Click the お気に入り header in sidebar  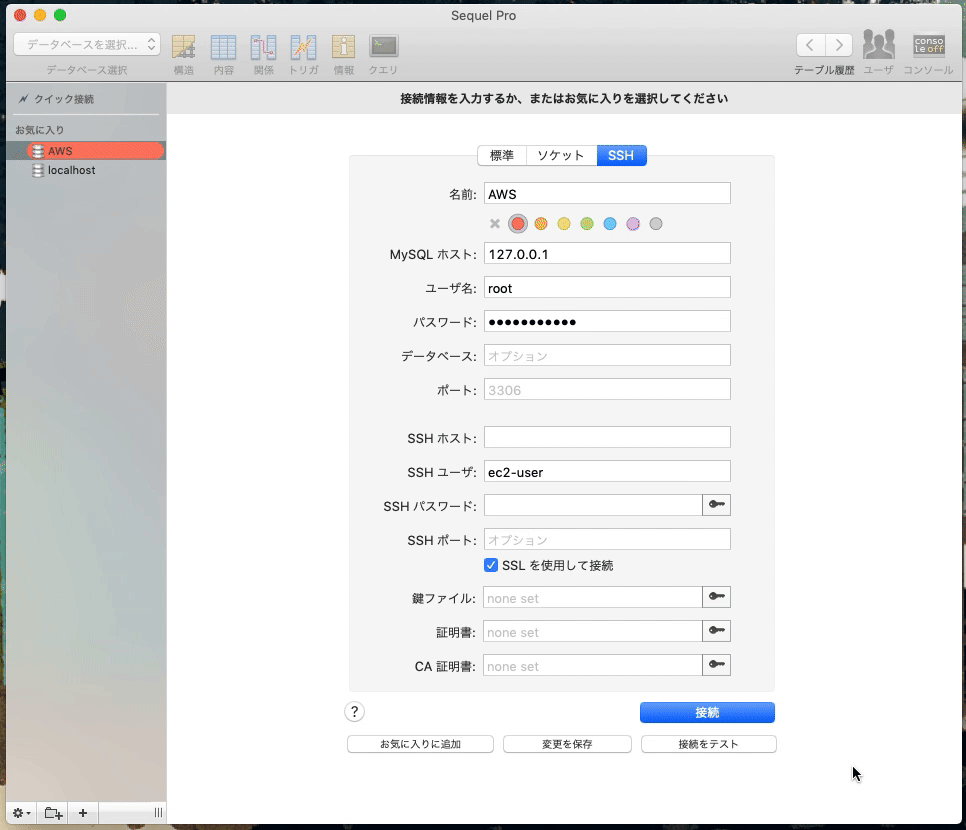click(39, 130)
